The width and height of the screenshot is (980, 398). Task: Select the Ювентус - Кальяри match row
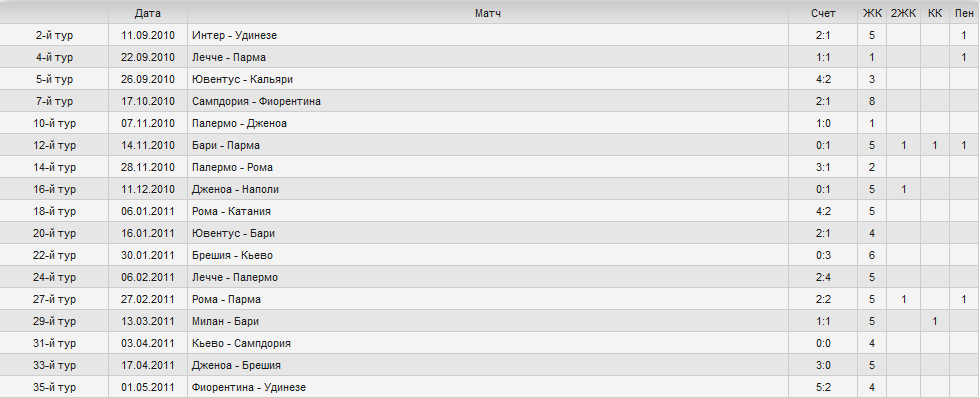(x=490, y=79)
